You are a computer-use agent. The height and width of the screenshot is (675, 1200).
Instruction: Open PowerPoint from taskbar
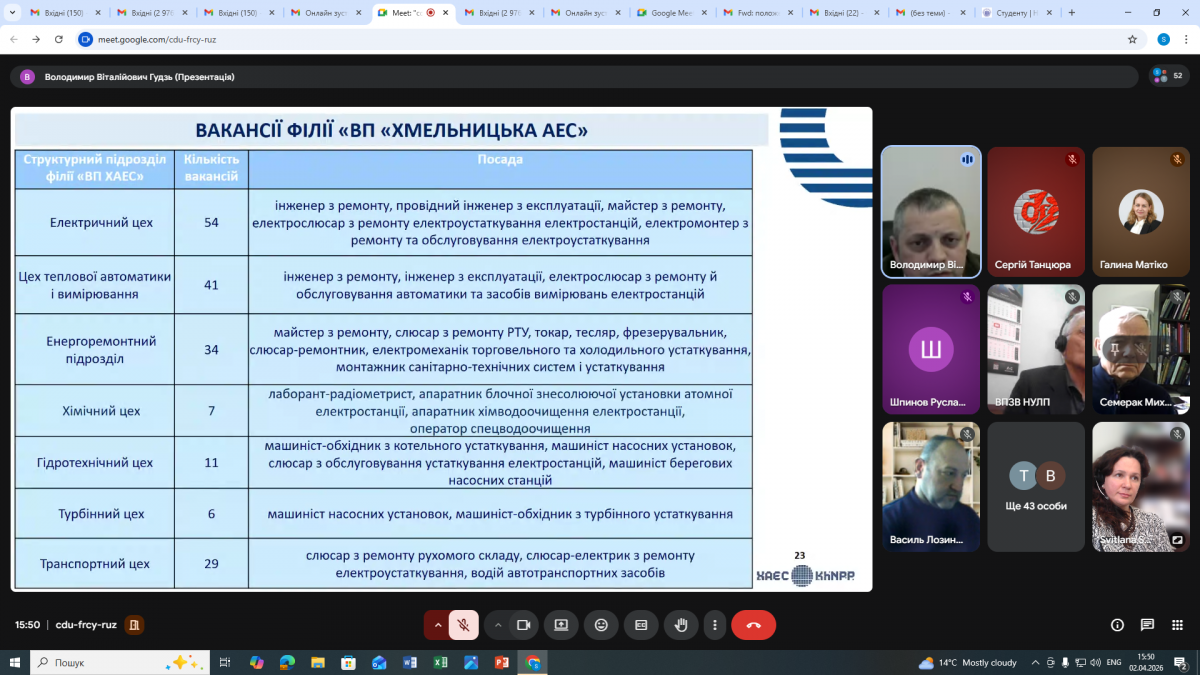(502, 662)
